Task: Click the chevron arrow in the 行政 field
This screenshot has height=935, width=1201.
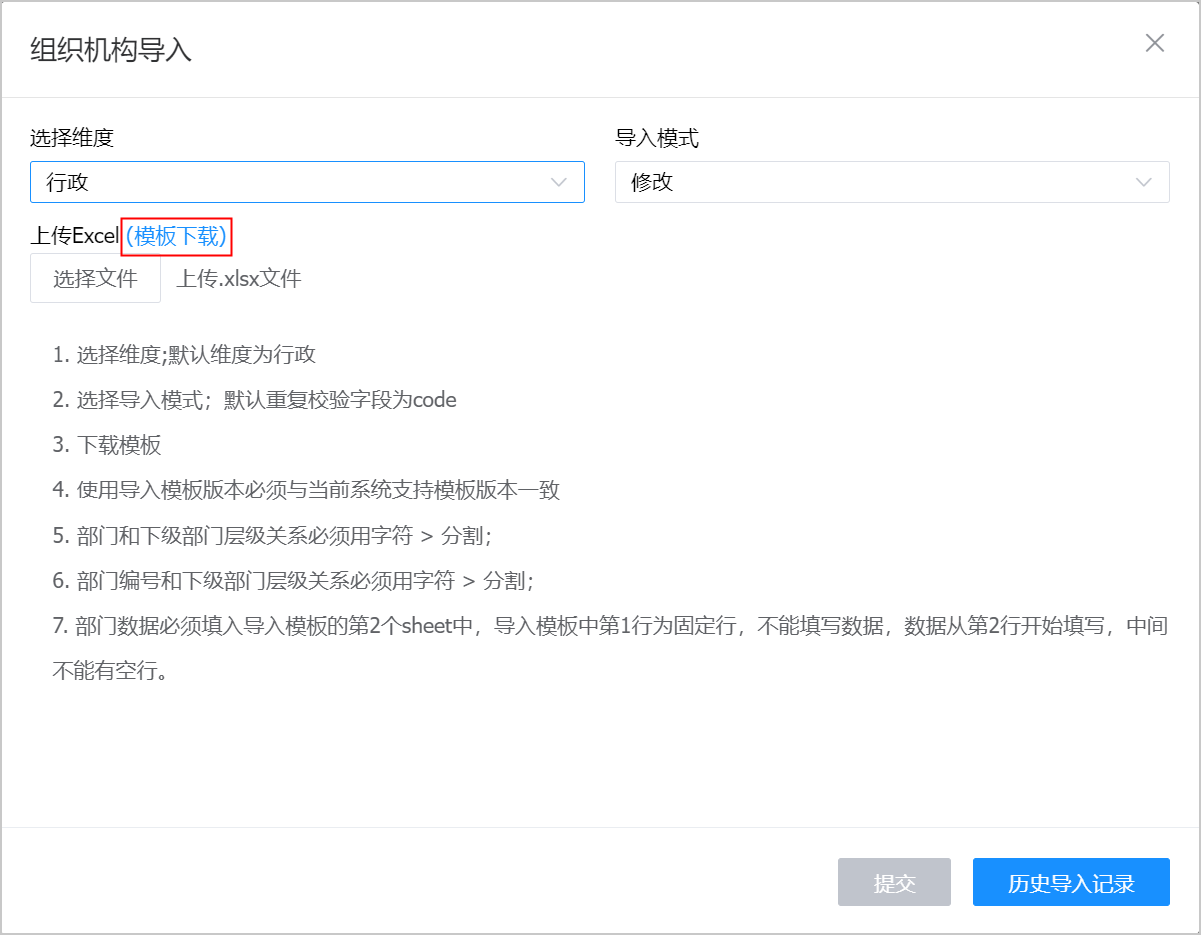Action: coord(559,182)
